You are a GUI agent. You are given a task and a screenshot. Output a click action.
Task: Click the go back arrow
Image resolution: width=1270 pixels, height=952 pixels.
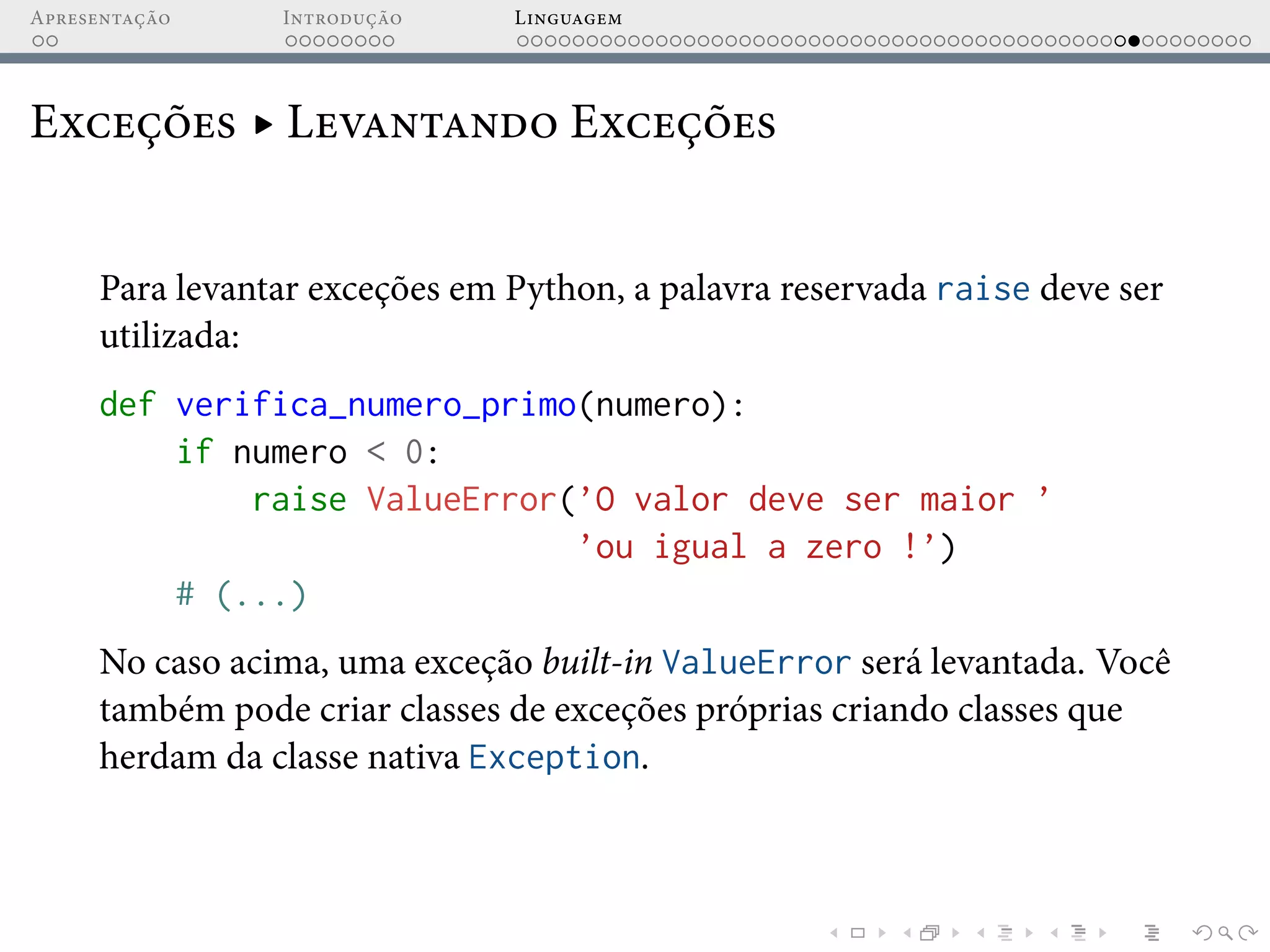coord(1202,933)
